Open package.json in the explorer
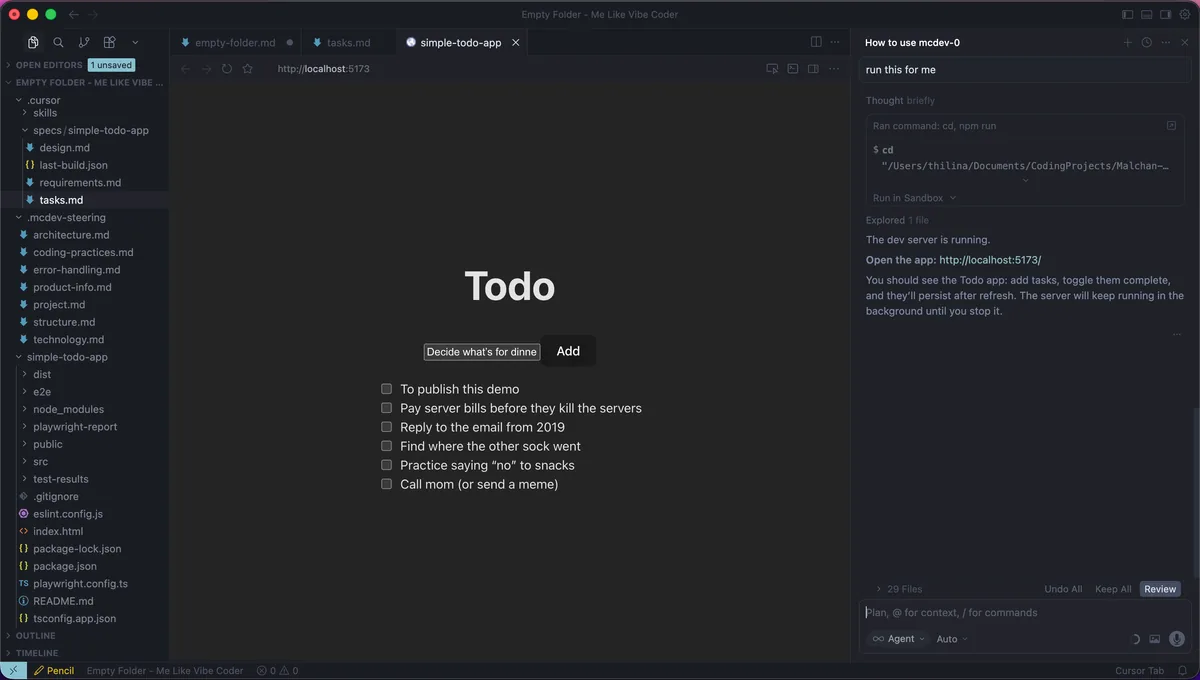The image size is (1200, 680). coord(64,566)
